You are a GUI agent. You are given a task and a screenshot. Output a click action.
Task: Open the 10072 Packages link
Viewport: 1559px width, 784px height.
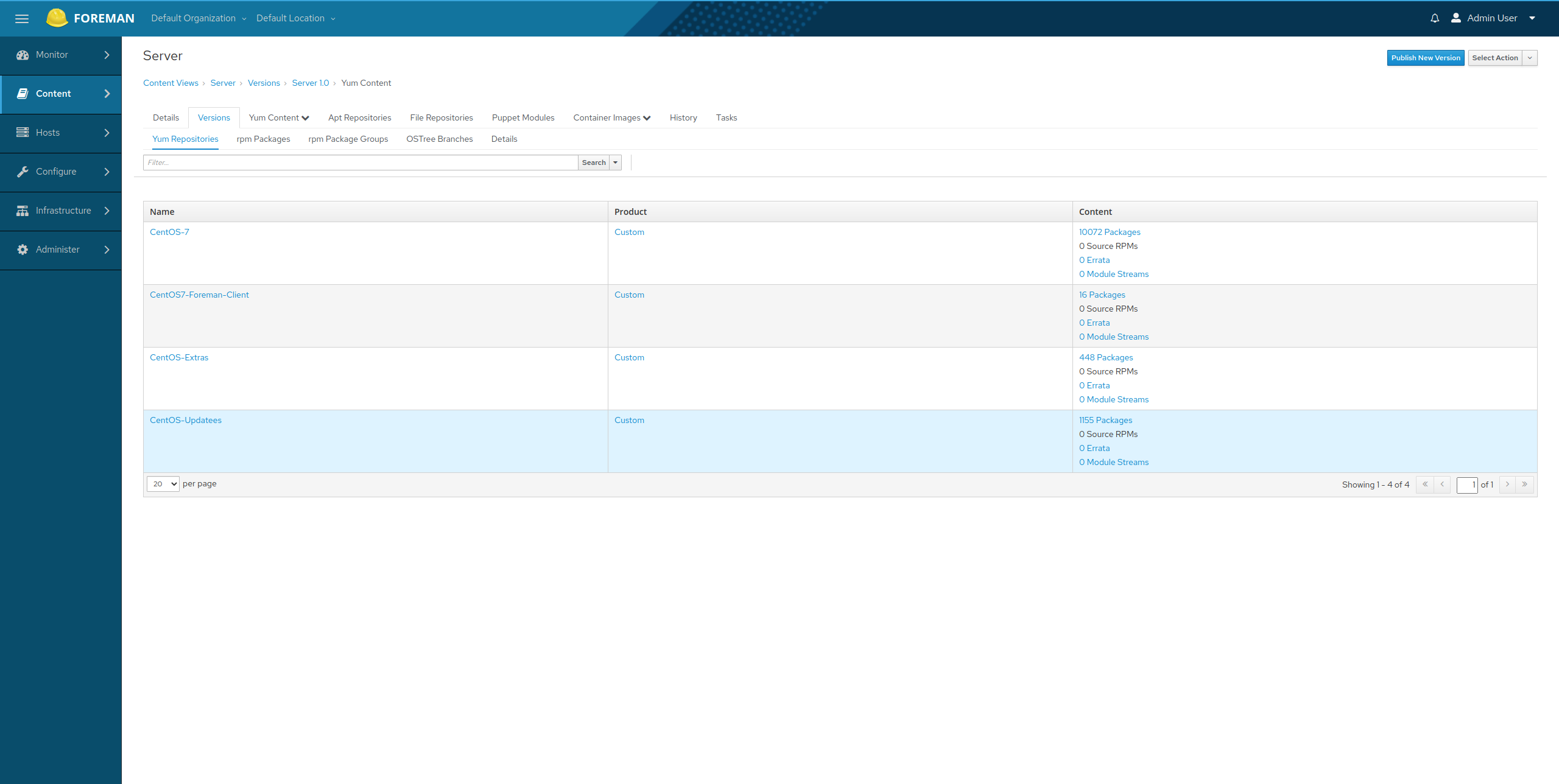pyautogui.click(x=1110, y=232)
